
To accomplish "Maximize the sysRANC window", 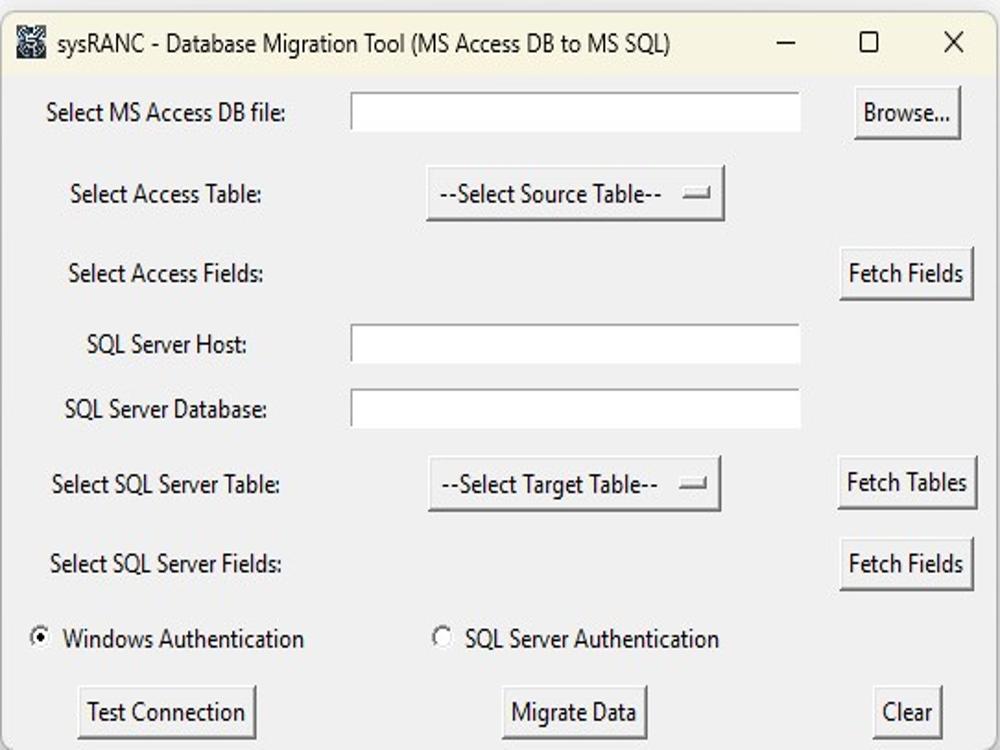I will coord(869,43).
